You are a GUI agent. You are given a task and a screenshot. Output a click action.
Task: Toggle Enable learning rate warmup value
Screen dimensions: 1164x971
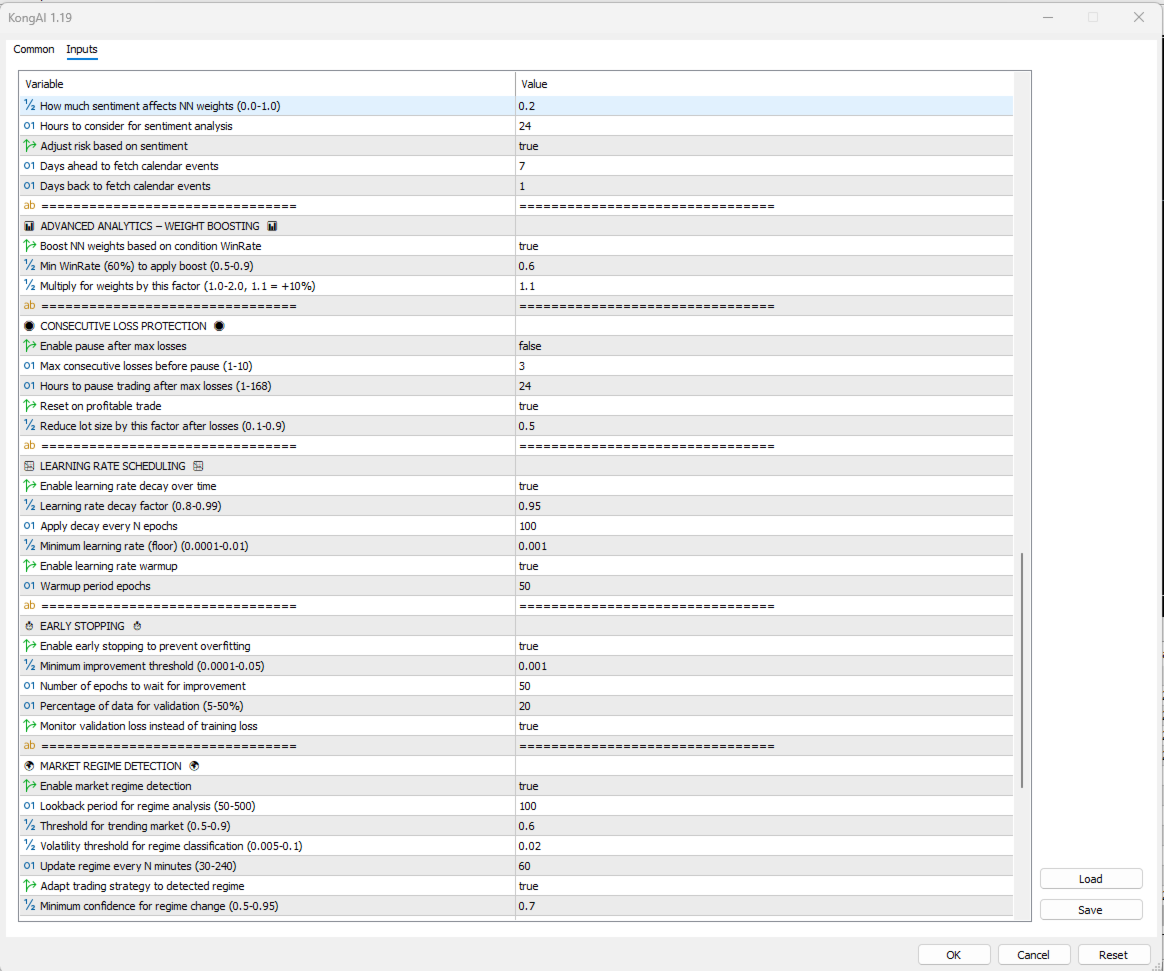764,566
